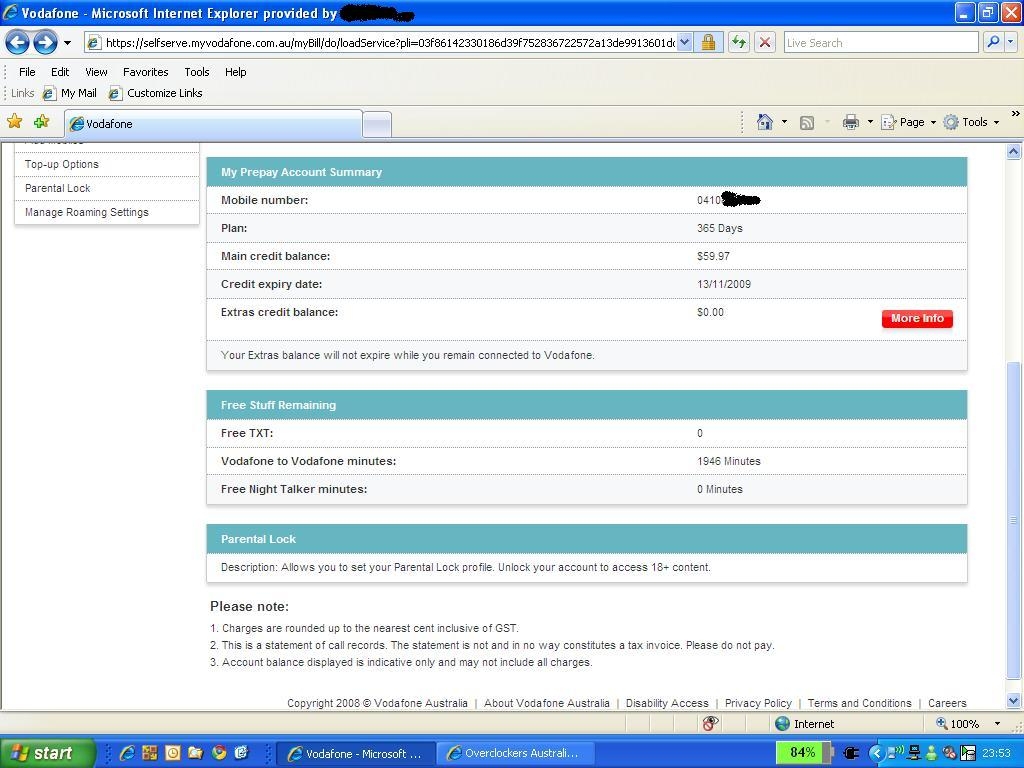Click the system clock showing 23:53

(997, 753)
